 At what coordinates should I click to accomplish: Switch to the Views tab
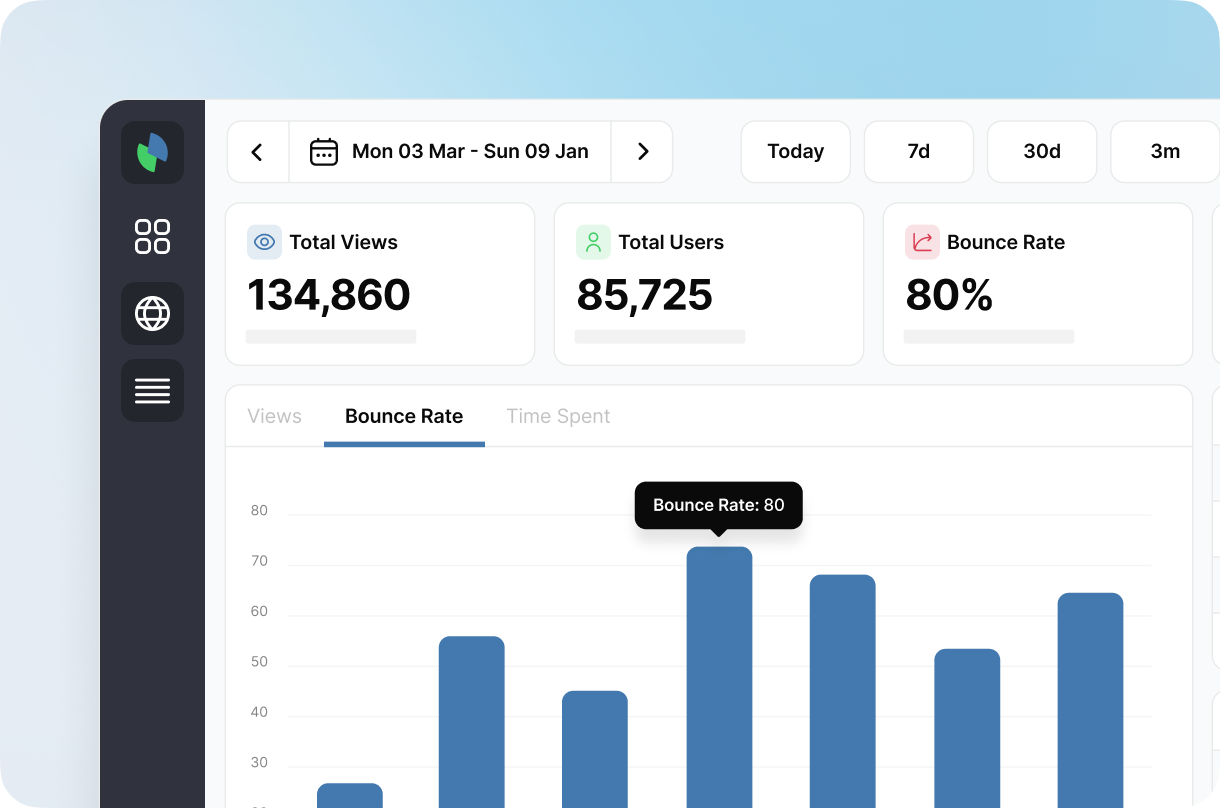coord(274,416)
